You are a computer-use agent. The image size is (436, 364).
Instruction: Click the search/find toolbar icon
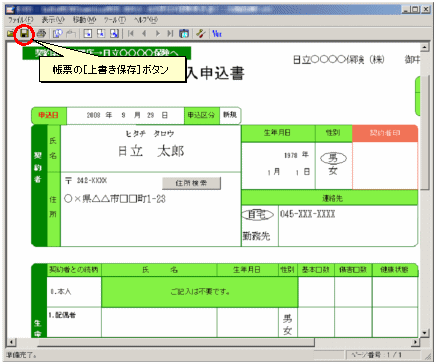(58, 34)
